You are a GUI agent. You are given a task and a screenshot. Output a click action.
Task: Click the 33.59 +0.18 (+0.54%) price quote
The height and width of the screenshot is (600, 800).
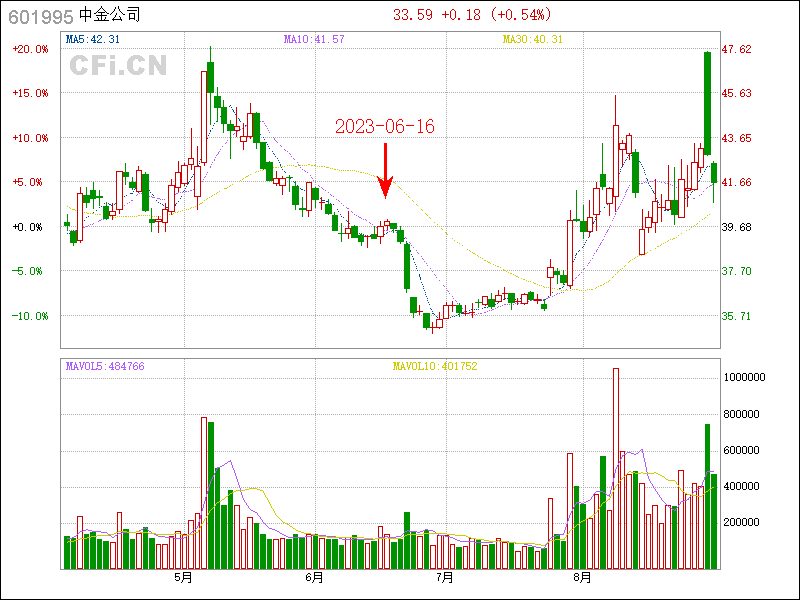pos(472,15)
